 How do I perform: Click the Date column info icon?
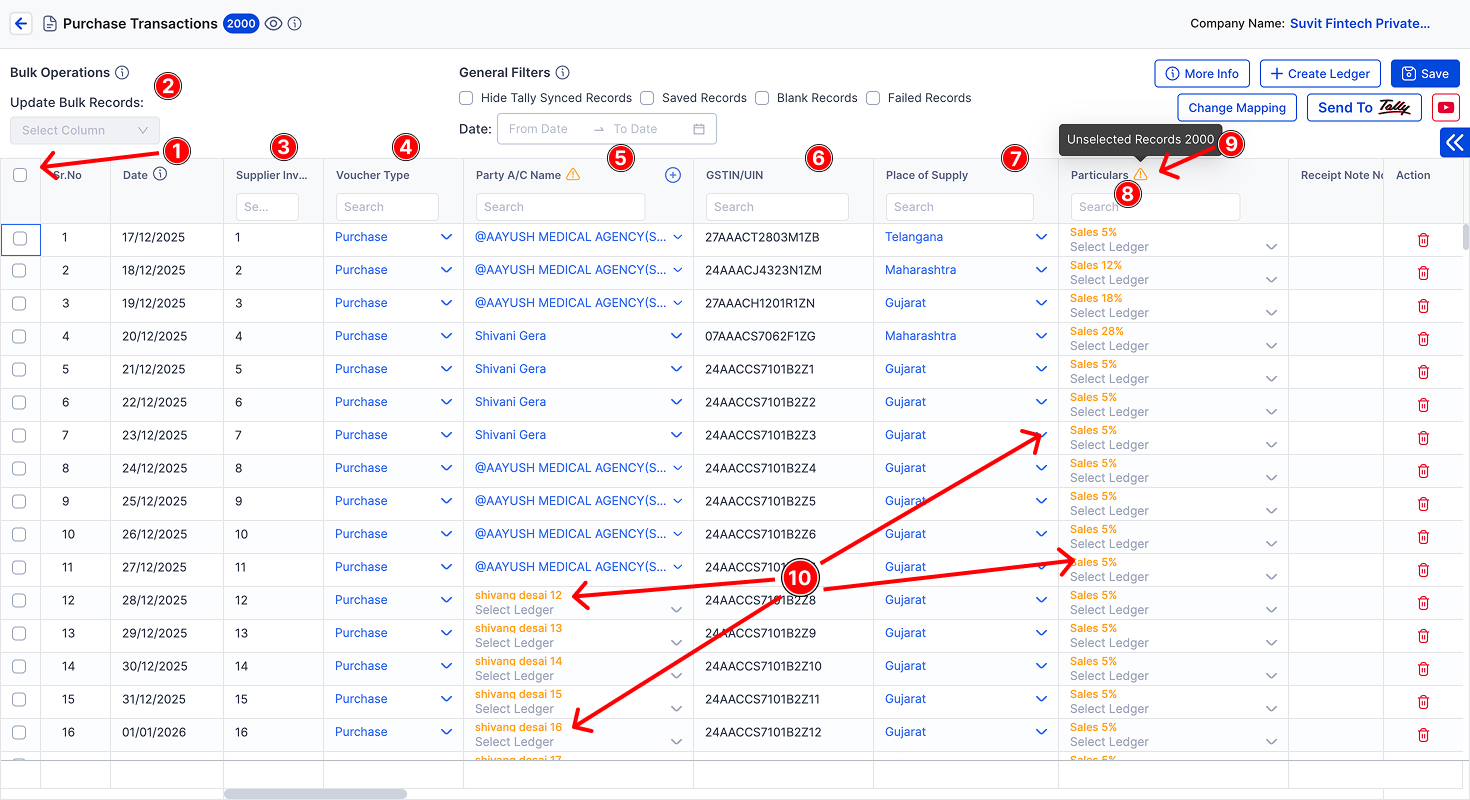point(160,174)
